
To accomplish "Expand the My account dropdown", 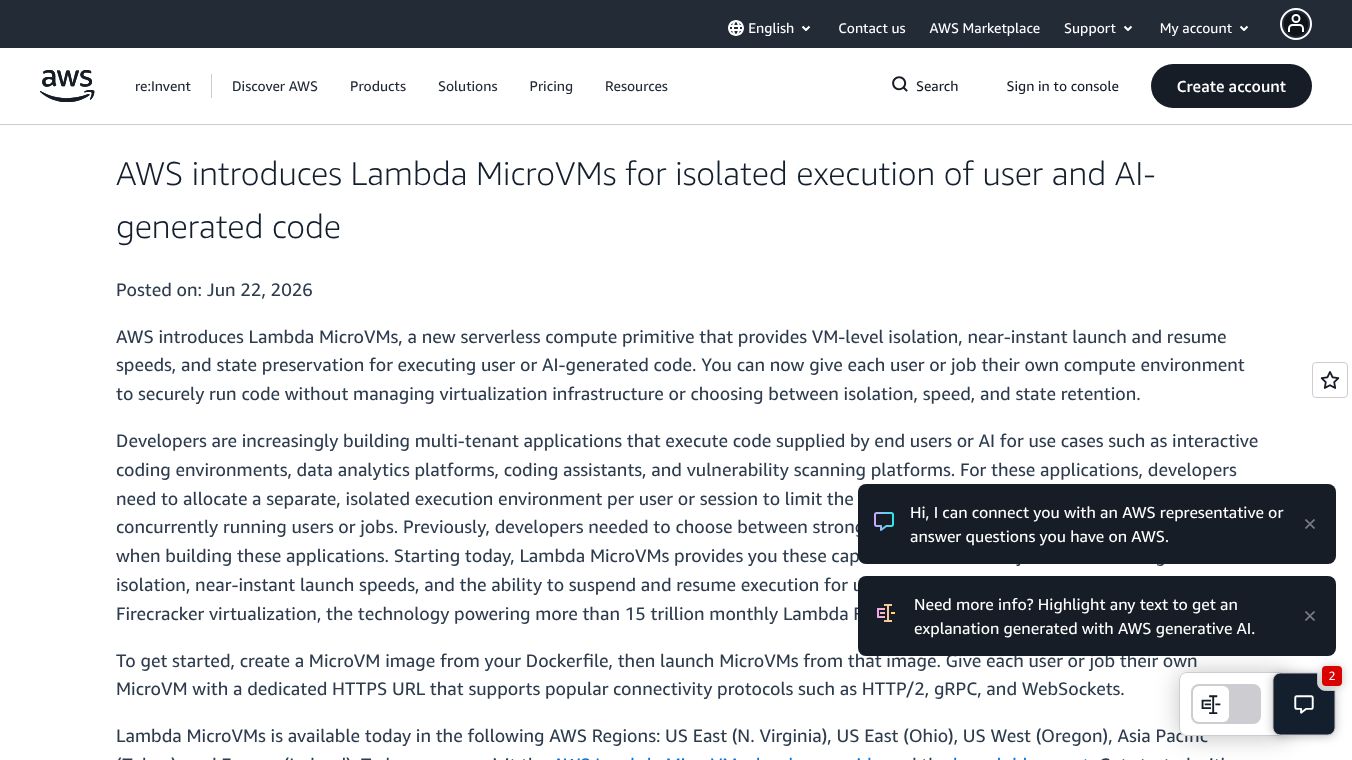I will pos(1204,28).
